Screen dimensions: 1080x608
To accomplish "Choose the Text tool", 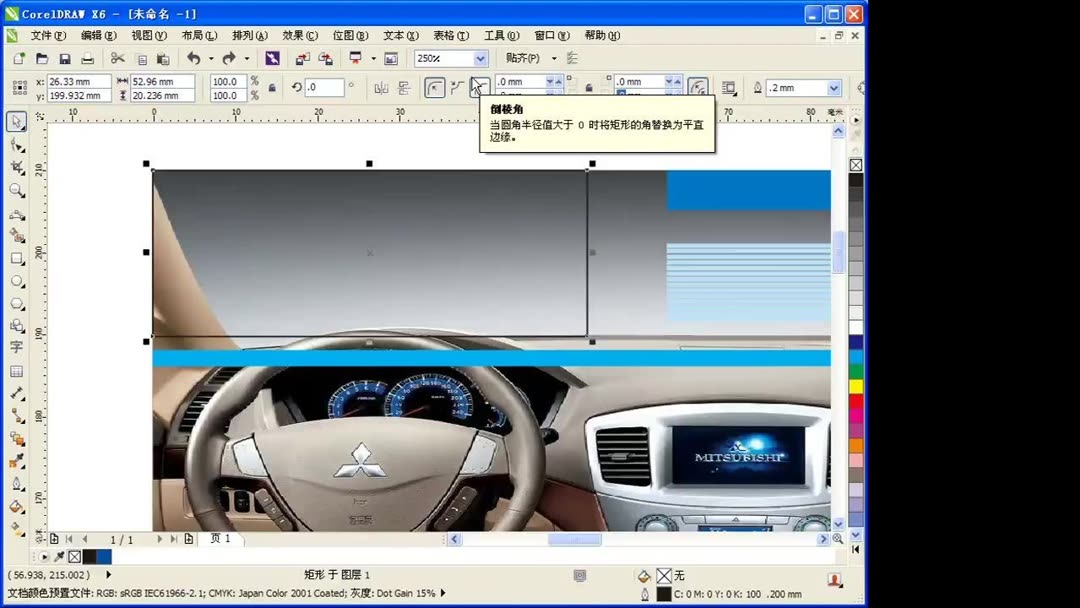I will pyautogui.click(x=16, y=346).
